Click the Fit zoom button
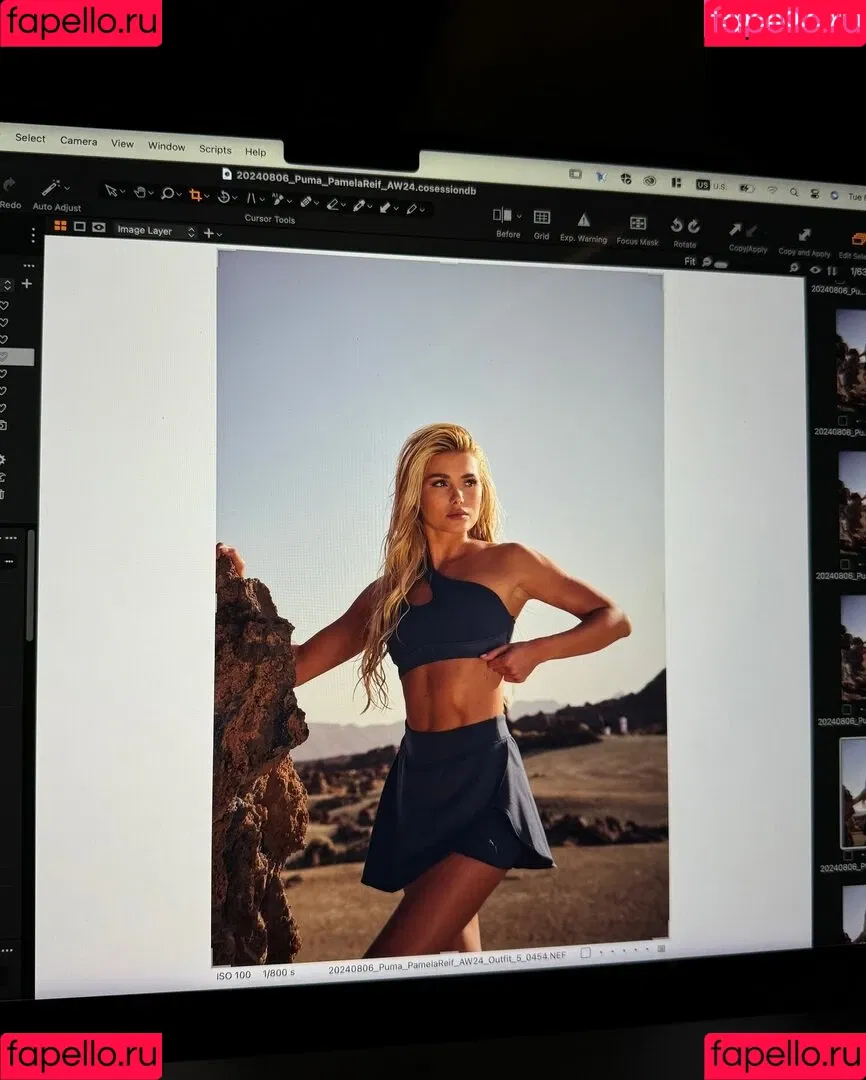The image size is (866, 1080). (x=689, y=261)
